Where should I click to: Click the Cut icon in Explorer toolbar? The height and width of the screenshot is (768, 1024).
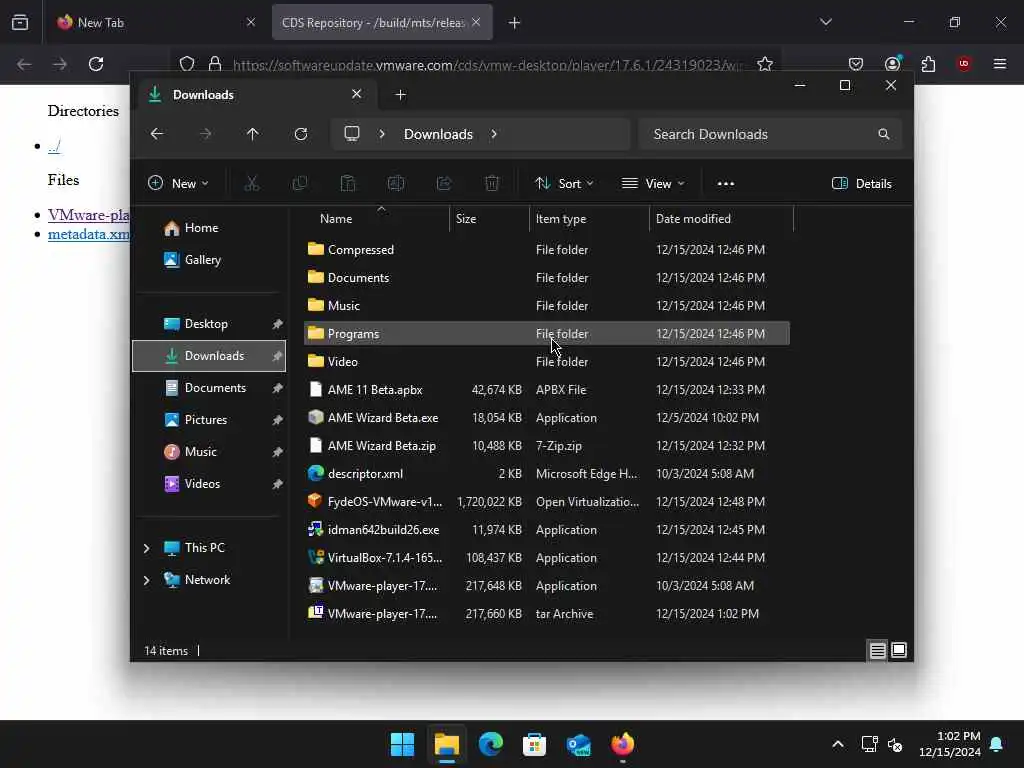point(251,184)
